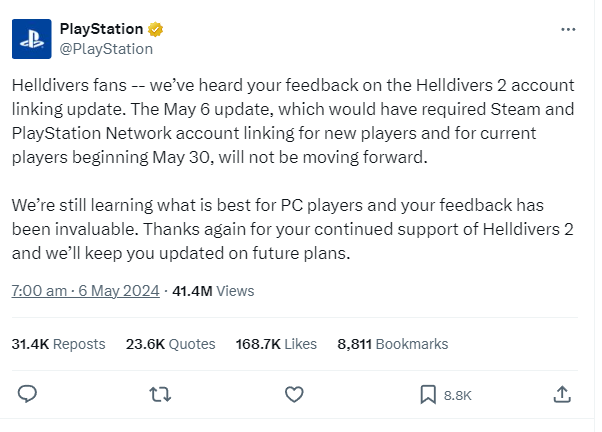Click the gold verified badge
This screenshot has height=432, width=602.
pyautogui.click(x=155, y=29)
